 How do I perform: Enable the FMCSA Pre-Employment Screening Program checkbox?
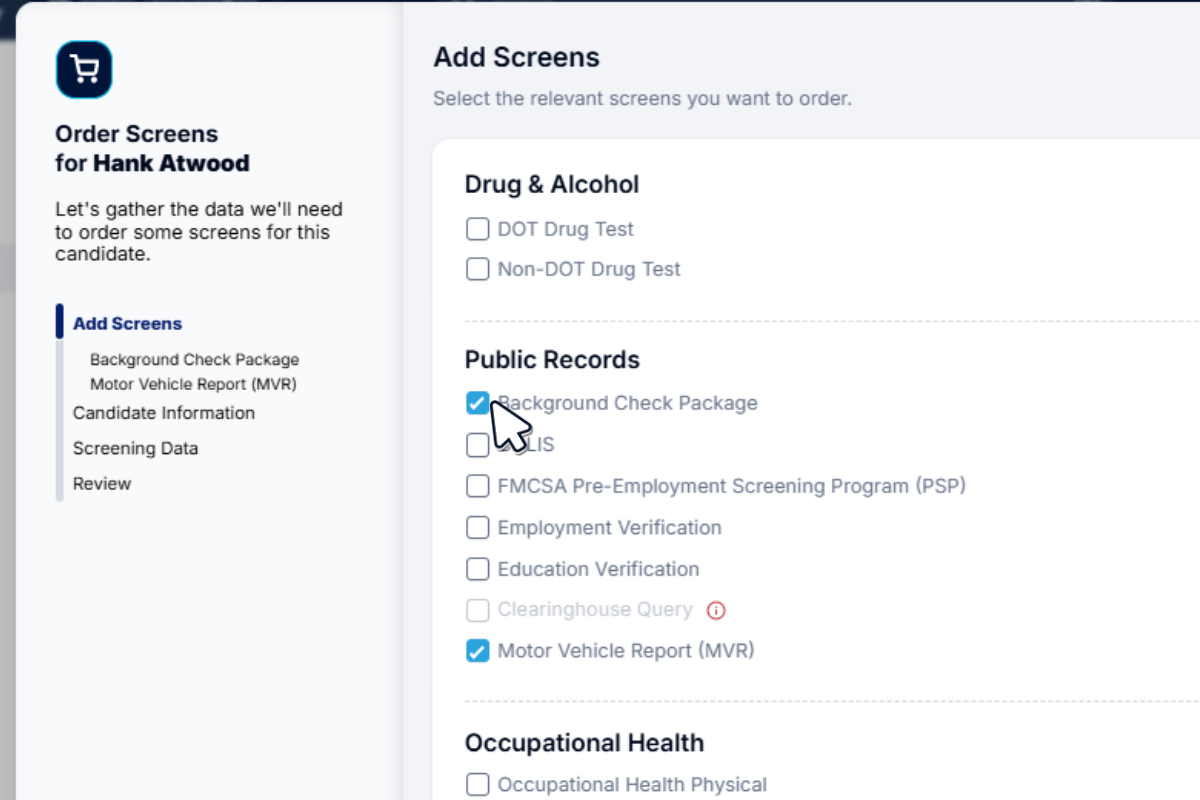pyautogui.click(x=478, y=486)
